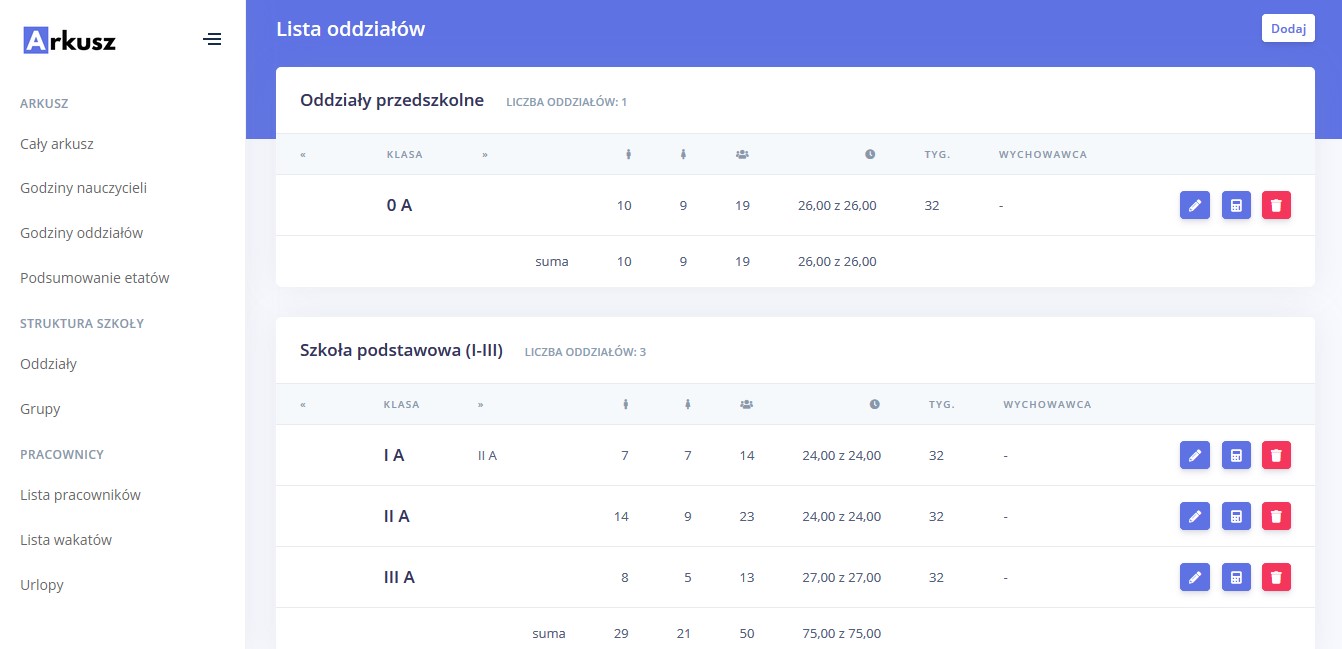Delete class III A with trash icon
The height and width of the screenshot is (649, 1342).
point(1276,577)
